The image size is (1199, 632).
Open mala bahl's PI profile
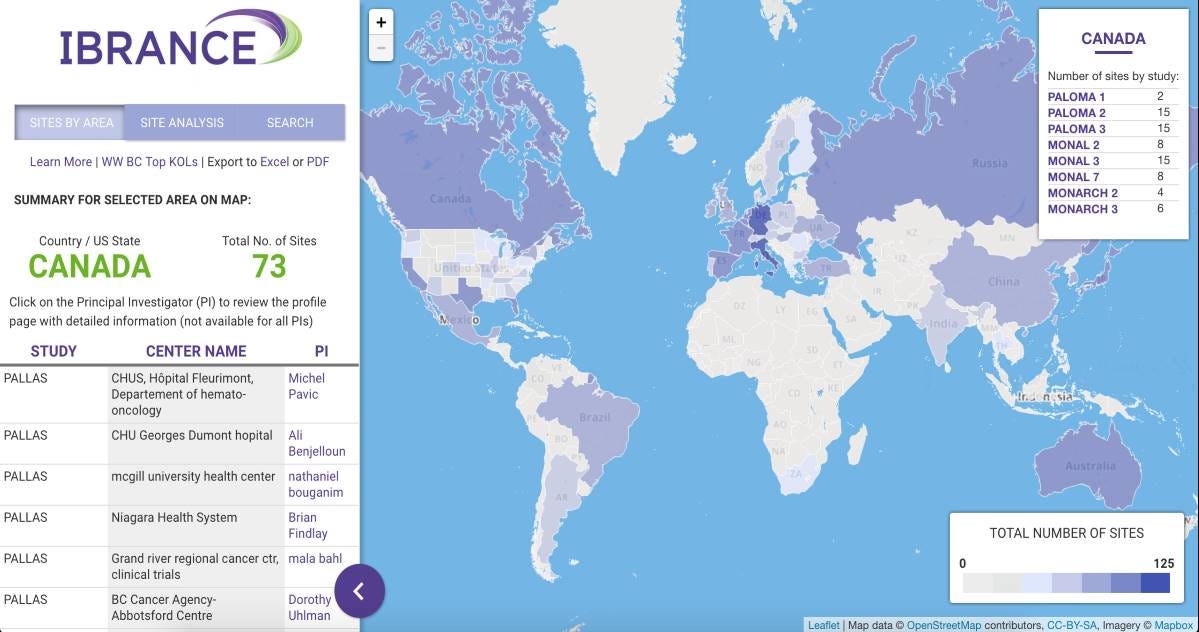[x=315, y=559]
